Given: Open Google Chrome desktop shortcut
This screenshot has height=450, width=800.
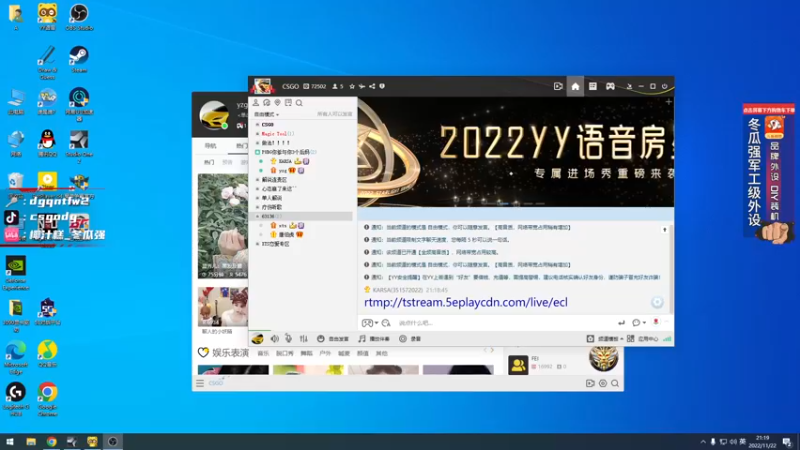Looking at the screenshot, I should tap(47, 399).
